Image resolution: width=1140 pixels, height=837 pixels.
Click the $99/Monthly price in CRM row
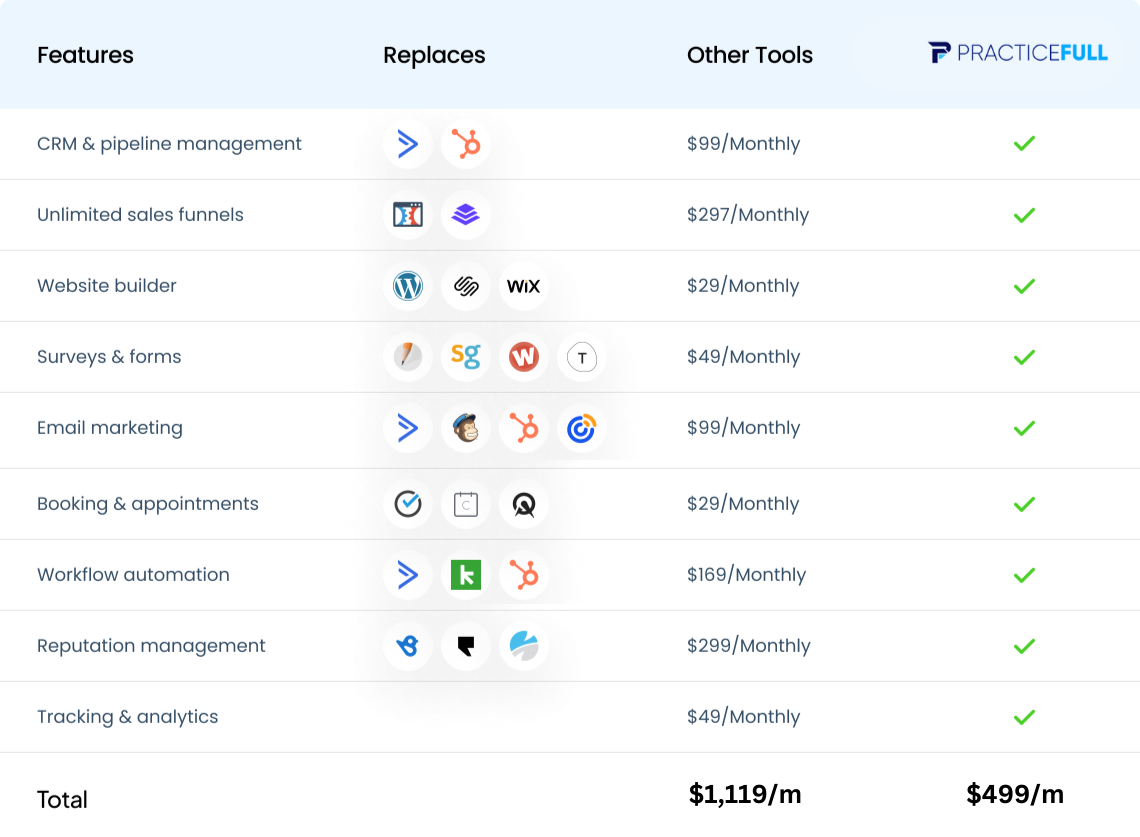743,144
